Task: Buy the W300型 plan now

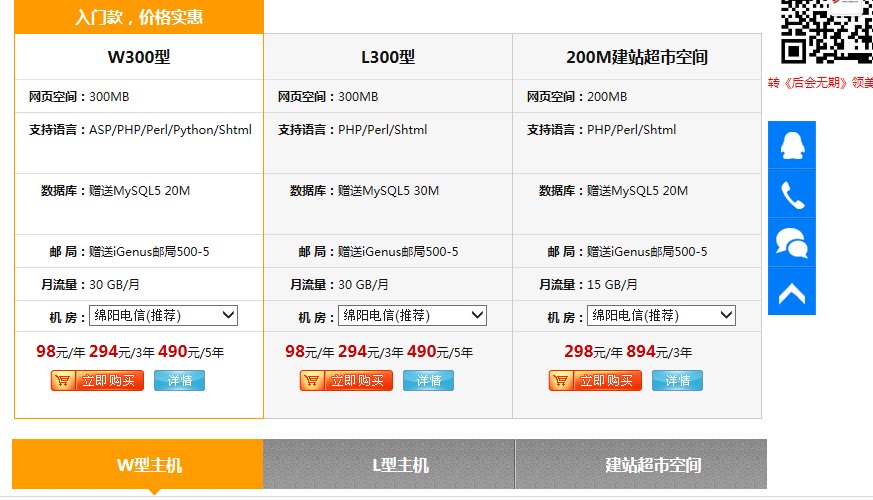Action: [97, 380]
